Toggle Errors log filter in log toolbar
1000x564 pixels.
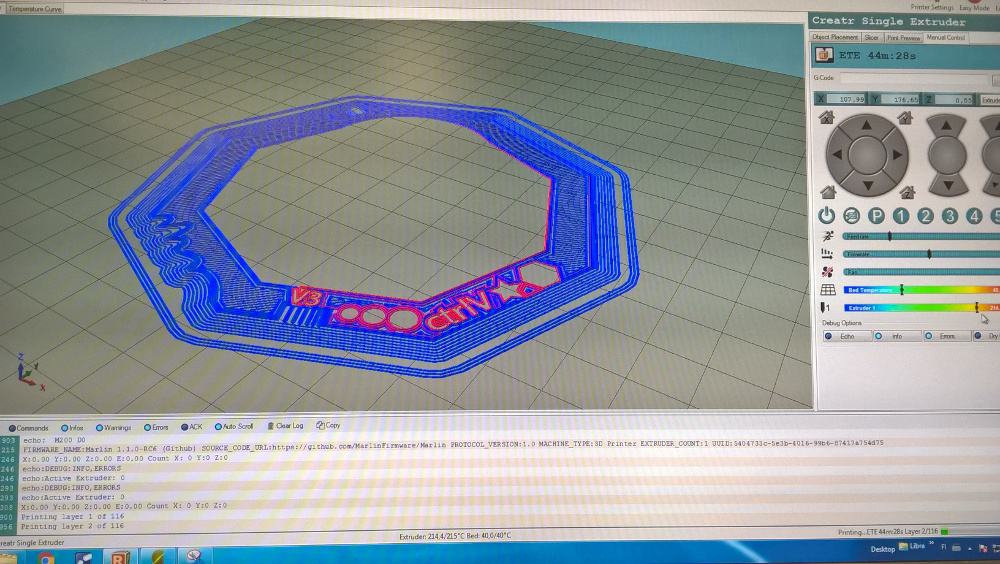[x=156, y=427]
